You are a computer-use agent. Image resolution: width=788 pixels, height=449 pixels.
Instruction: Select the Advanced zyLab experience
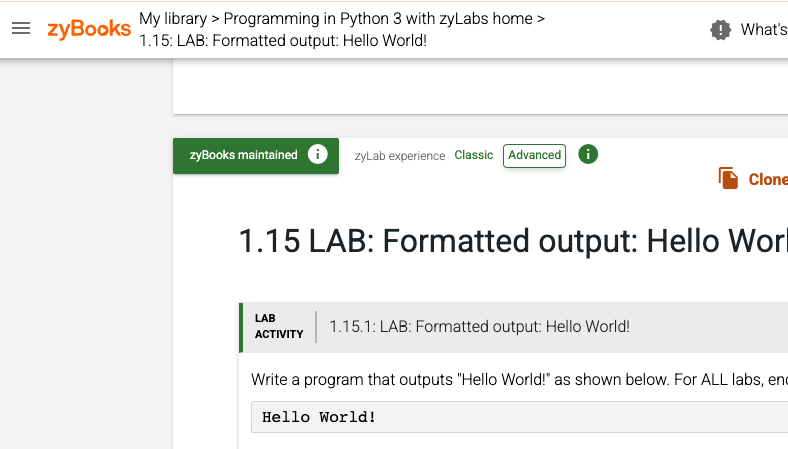point(534,155)
